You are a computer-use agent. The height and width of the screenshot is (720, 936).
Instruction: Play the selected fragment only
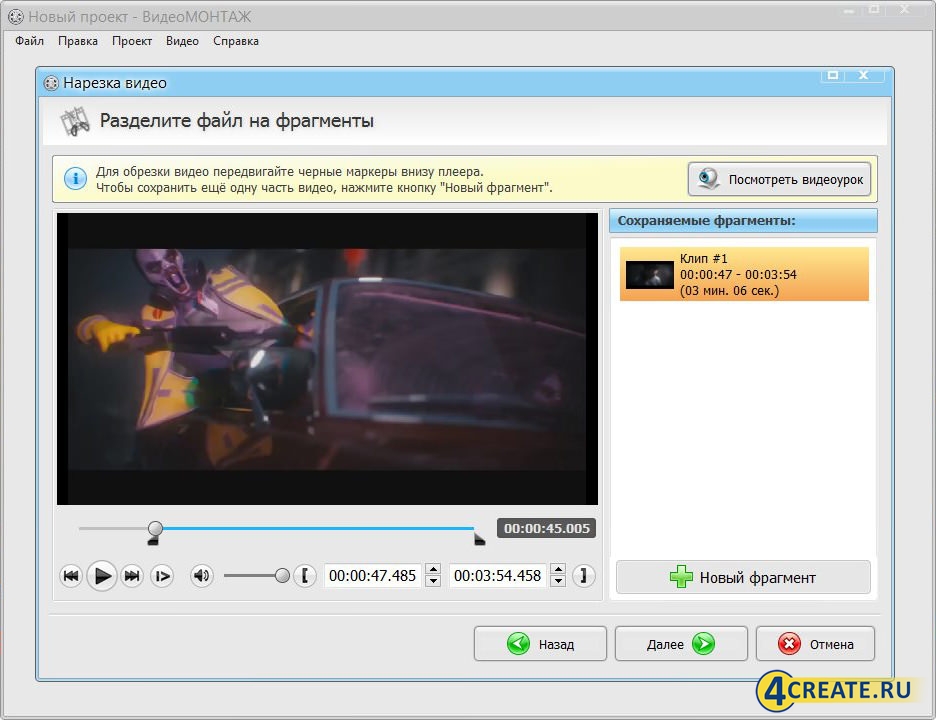(x=162, y=576)
